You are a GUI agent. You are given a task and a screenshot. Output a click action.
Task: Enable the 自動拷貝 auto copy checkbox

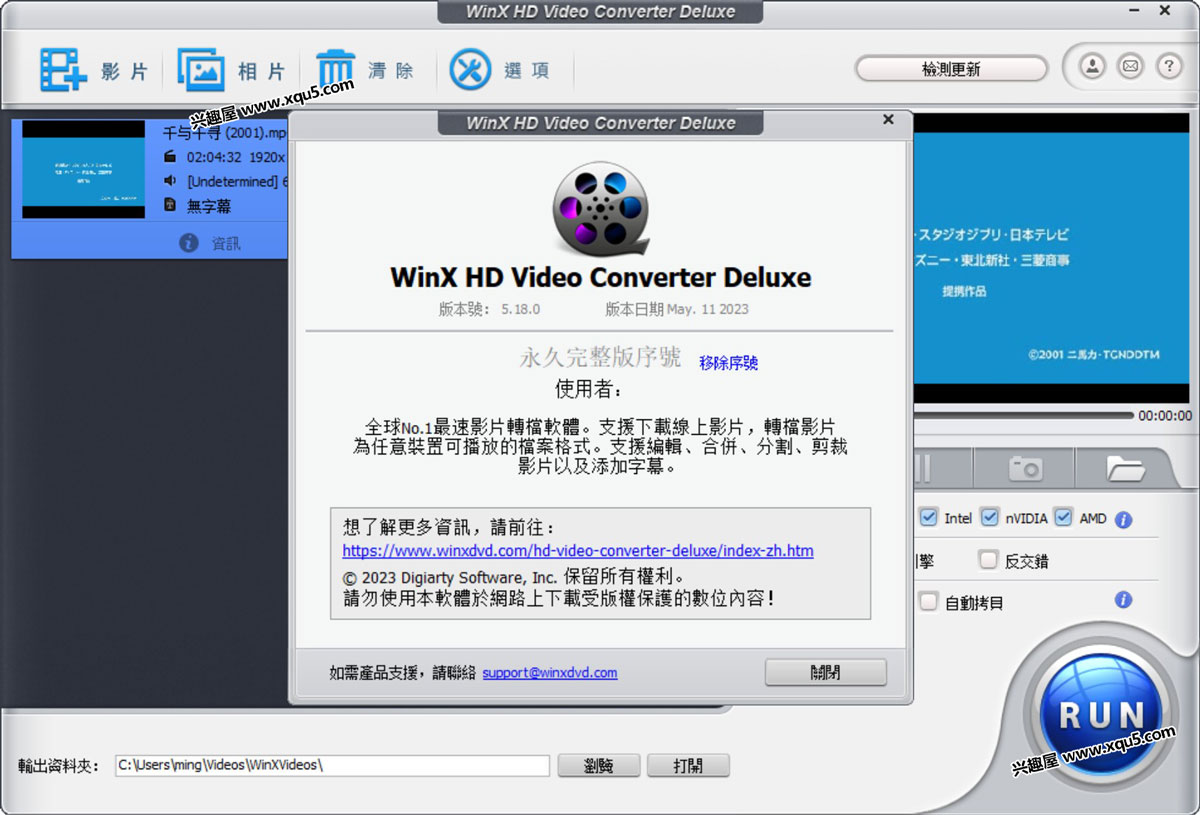click(929, 602)
